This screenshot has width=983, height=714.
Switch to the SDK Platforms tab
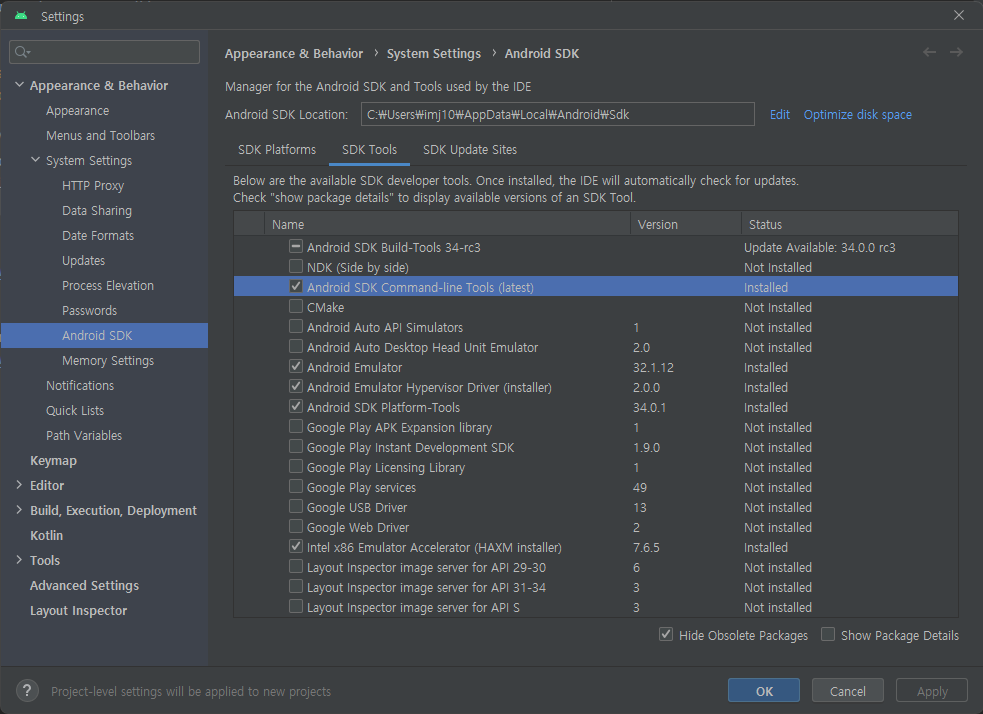277,150
